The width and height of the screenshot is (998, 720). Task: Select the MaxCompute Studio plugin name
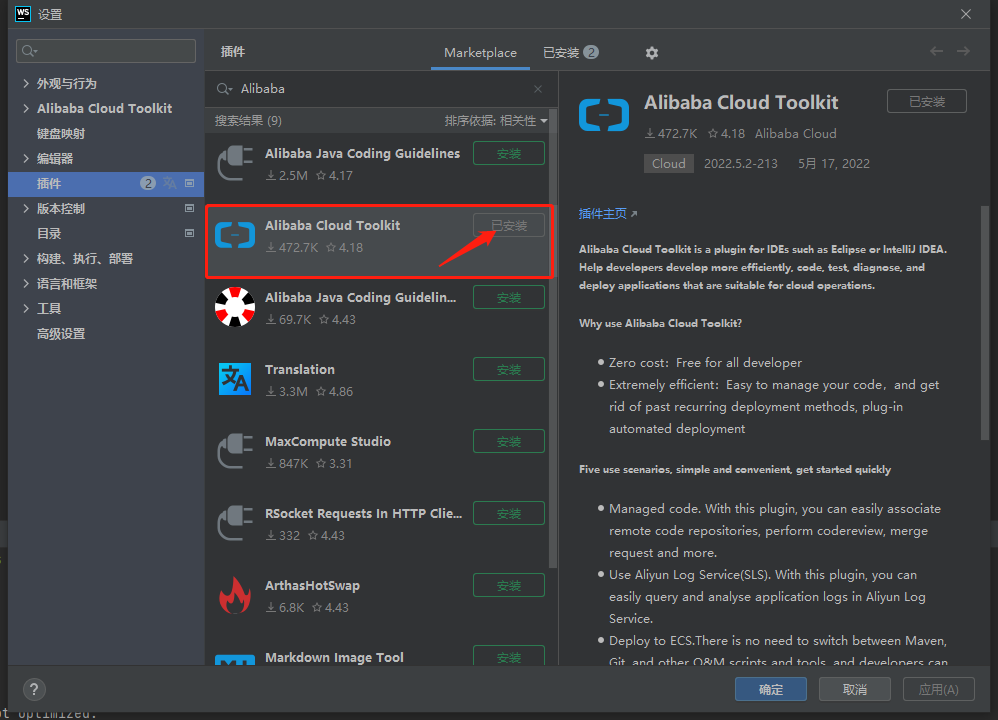(328, 442)
